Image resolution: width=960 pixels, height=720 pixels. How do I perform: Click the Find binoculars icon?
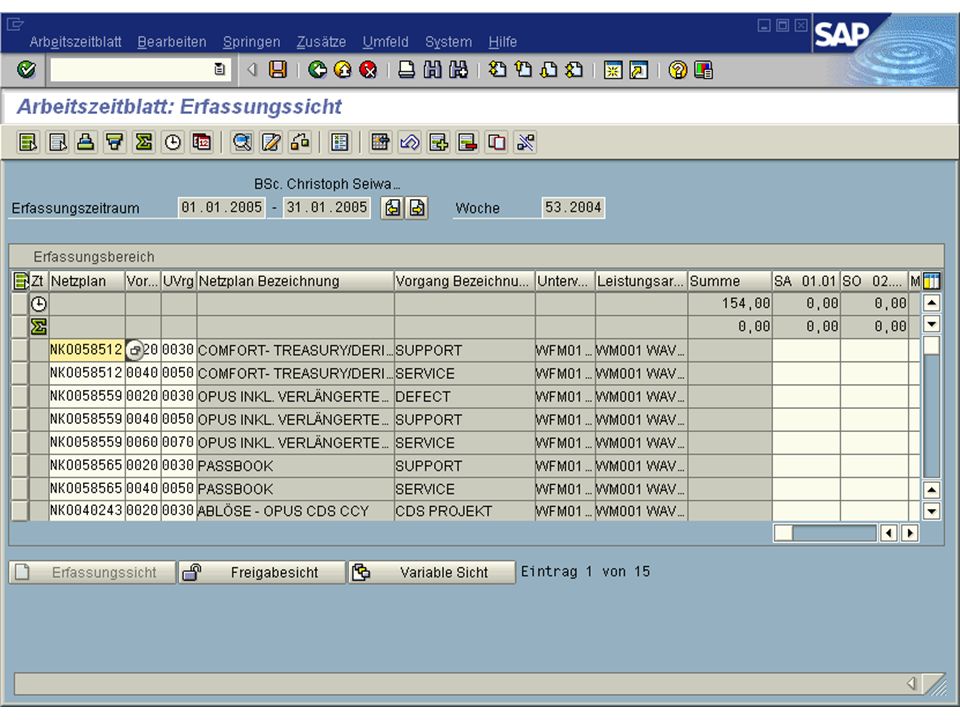(x=432, y=70)
